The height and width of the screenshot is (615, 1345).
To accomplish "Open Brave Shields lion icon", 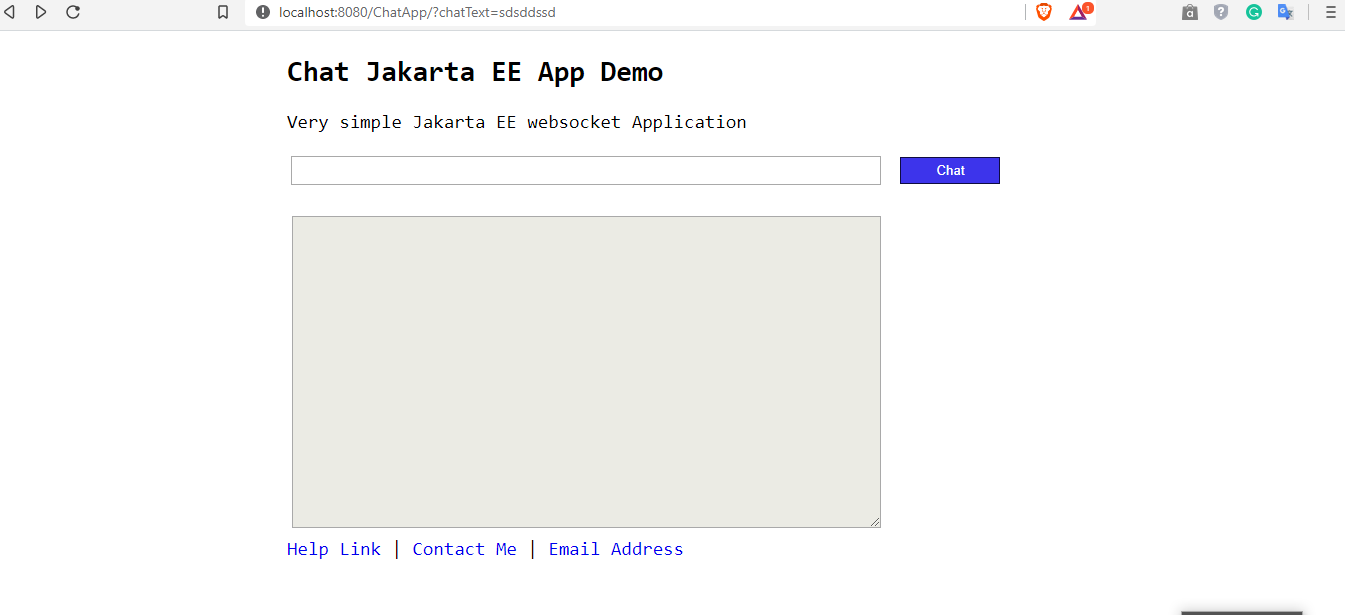I will pos(1044,12).
